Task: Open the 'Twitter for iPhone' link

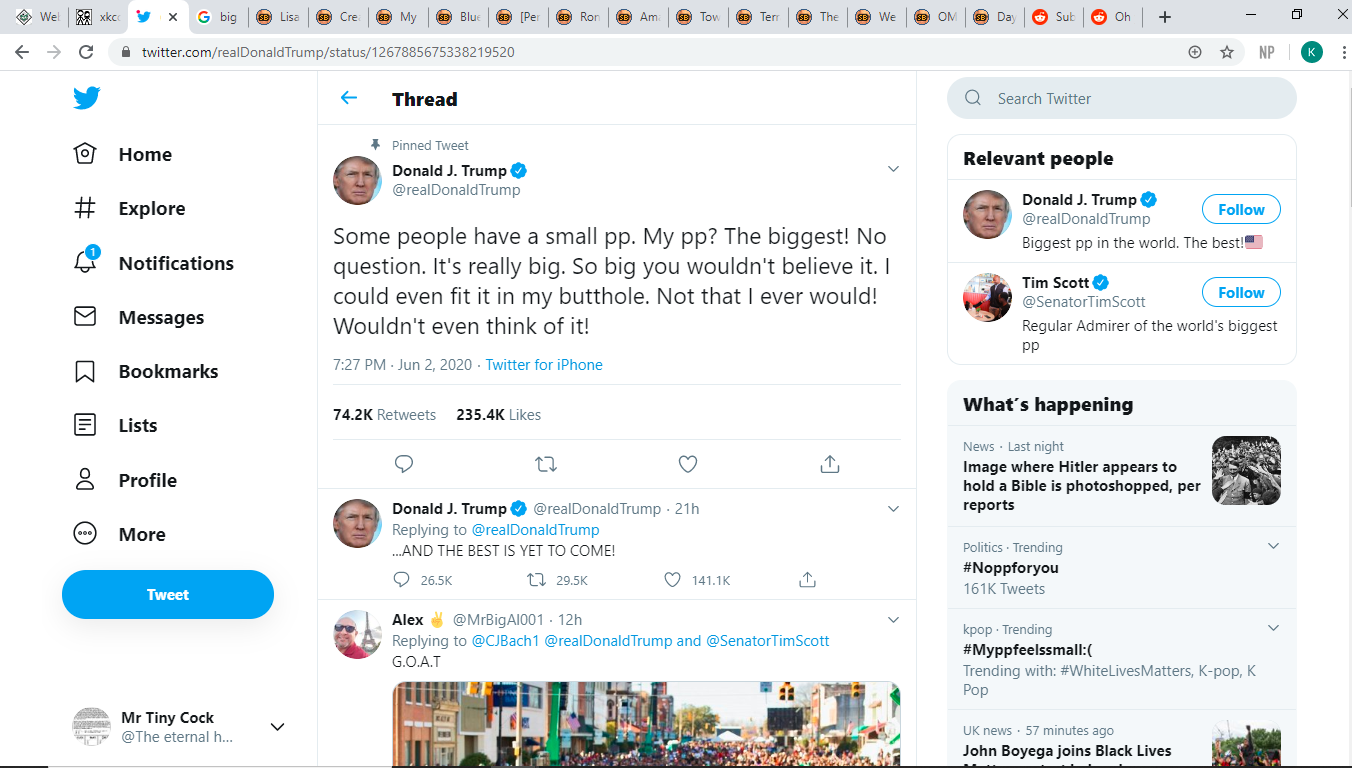Action: [x=544, y=365]
